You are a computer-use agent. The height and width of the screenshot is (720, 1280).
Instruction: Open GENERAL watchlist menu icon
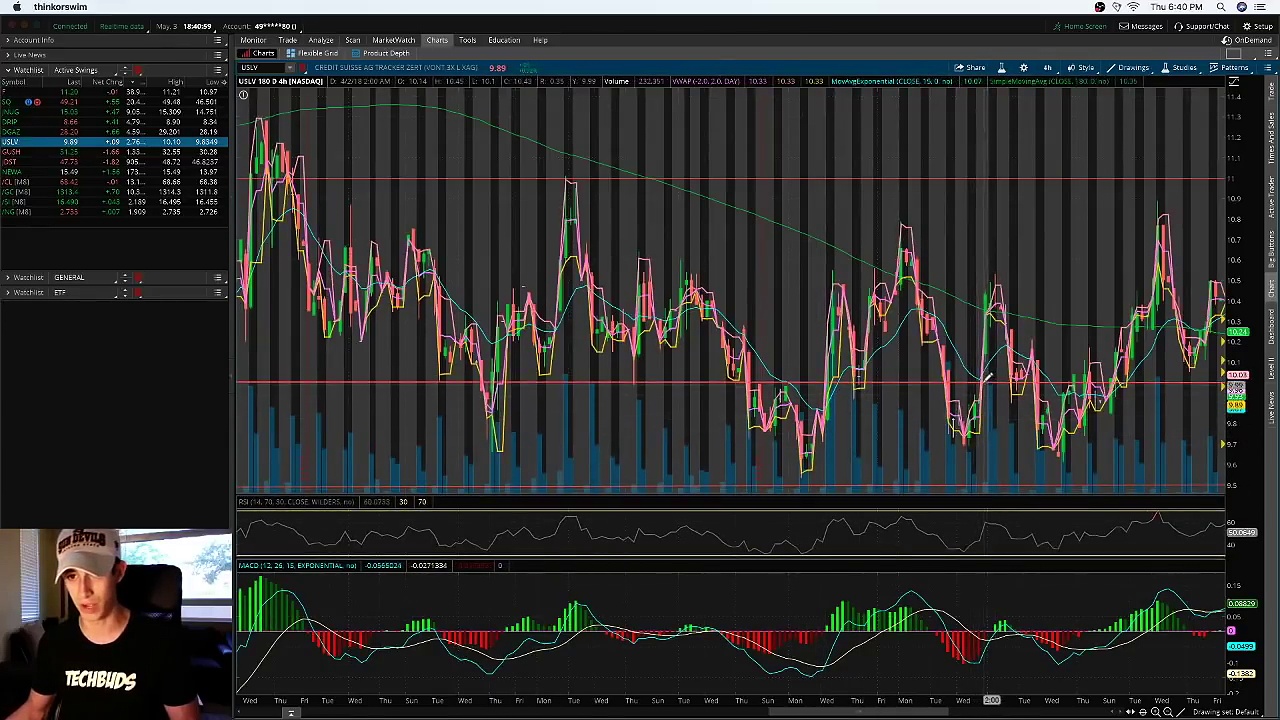[x=218, y=277]
